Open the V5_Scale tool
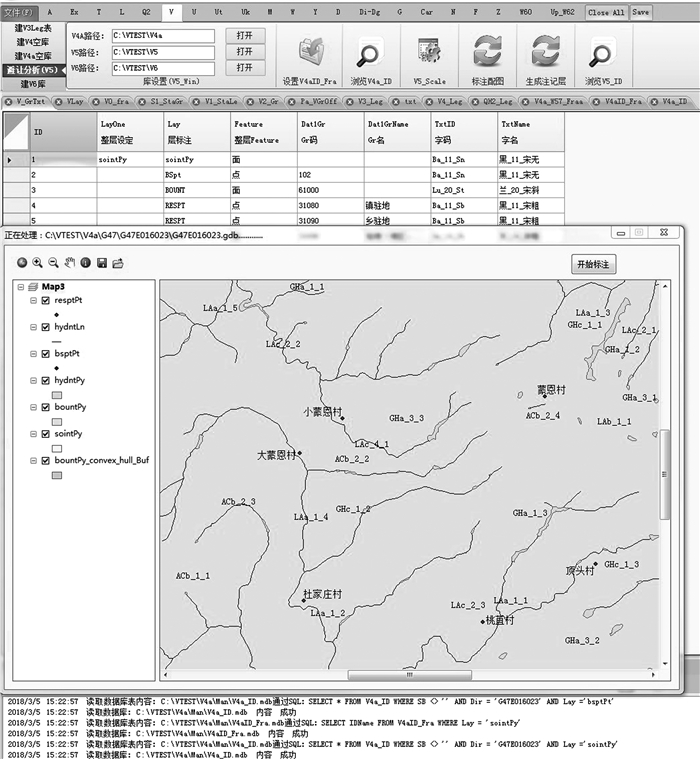Screen dimensions: 700x759 click(x=429, y=54)
